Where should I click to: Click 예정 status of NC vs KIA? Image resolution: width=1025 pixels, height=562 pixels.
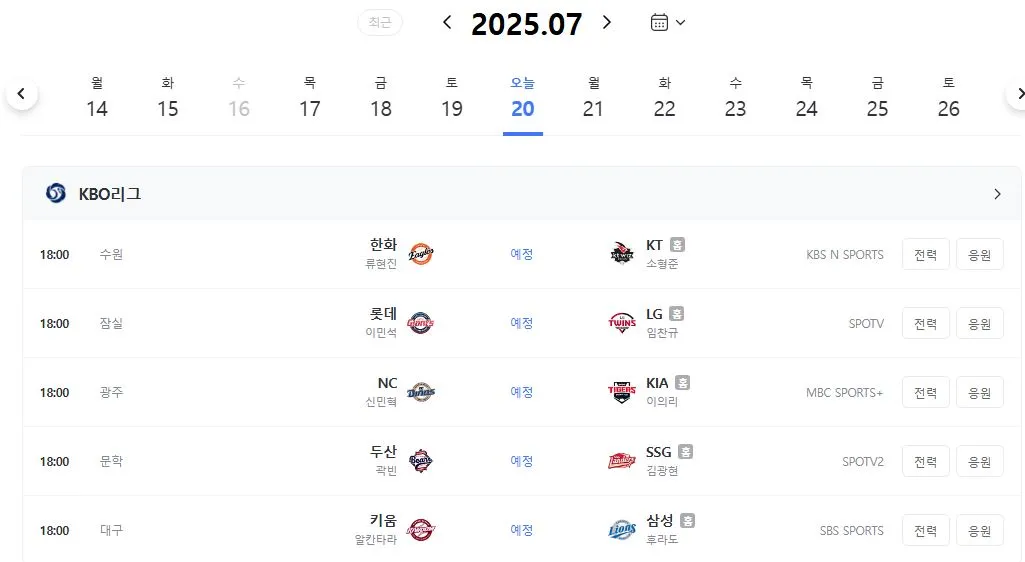(522, 392)
